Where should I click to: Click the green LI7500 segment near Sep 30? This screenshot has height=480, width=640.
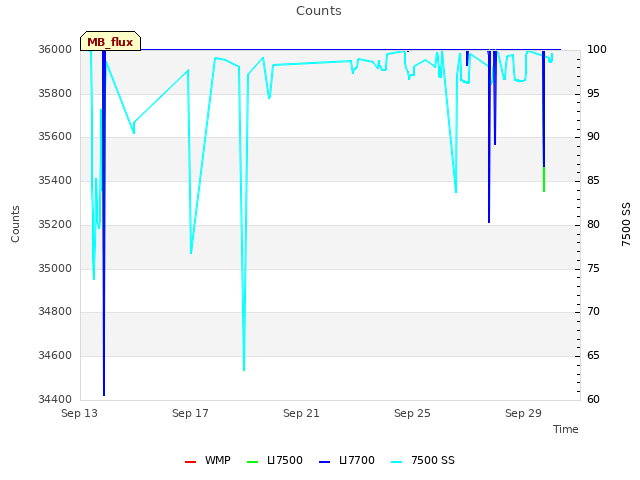click(x=544, y=179)
